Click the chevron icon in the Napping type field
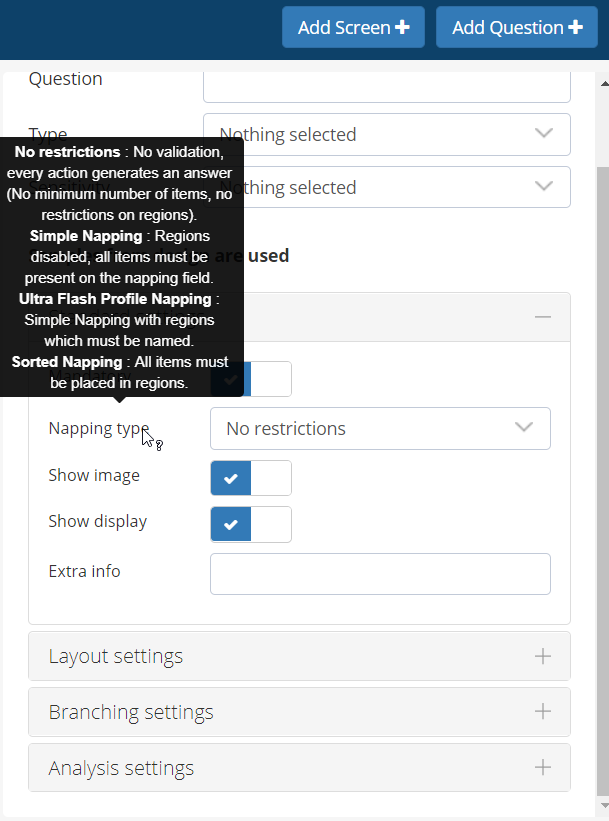The image size is (609, 821). (523, 428)
